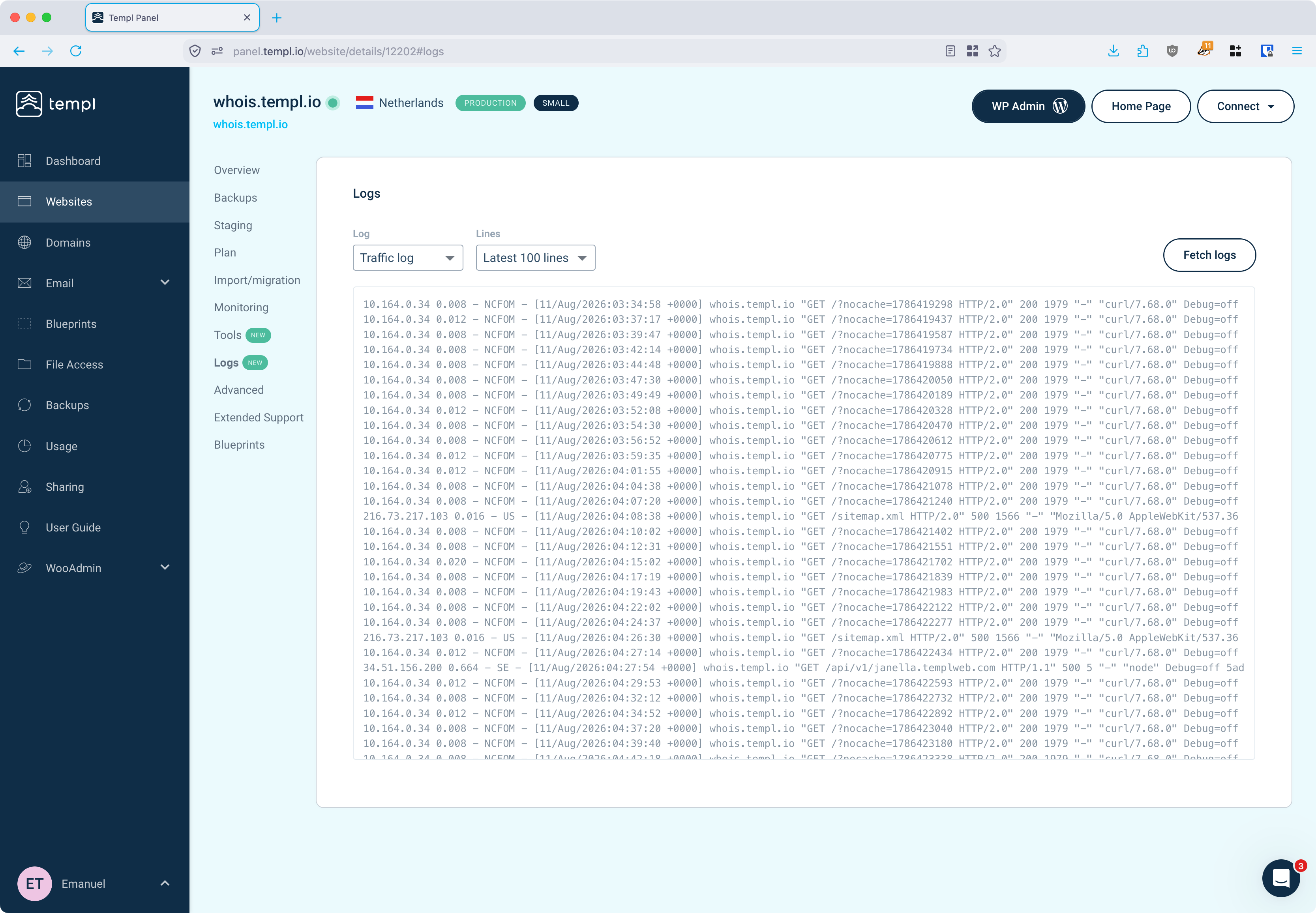Open Domains globe icon in sidebar

(24, 242)
